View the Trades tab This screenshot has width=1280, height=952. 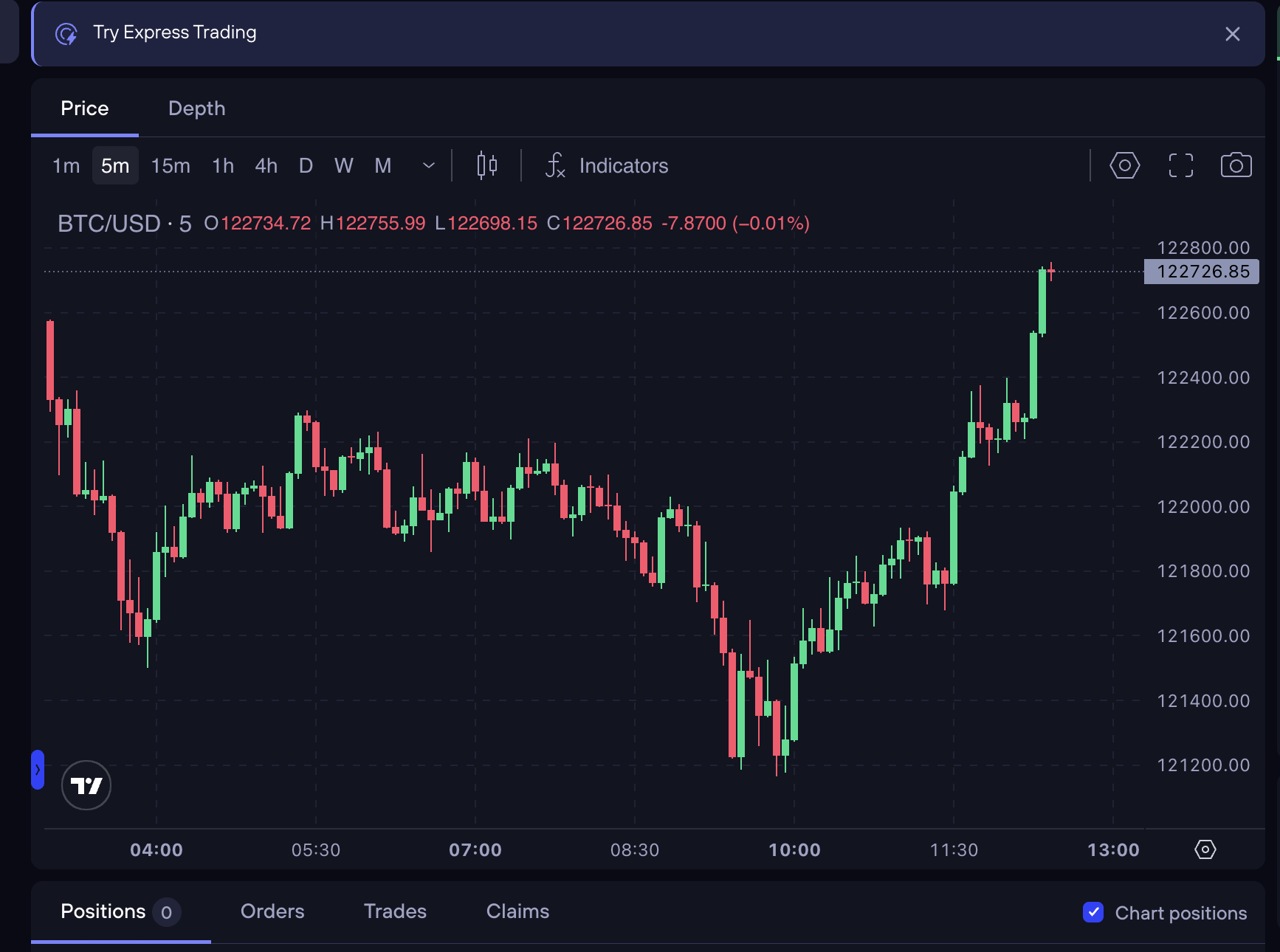(395, 911)
